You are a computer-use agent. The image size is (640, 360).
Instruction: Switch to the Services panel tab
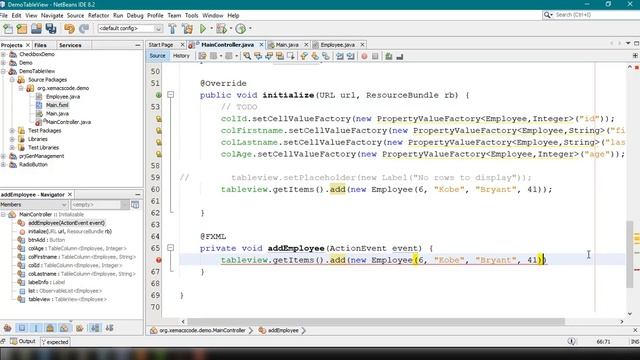[x=70, y=45]
